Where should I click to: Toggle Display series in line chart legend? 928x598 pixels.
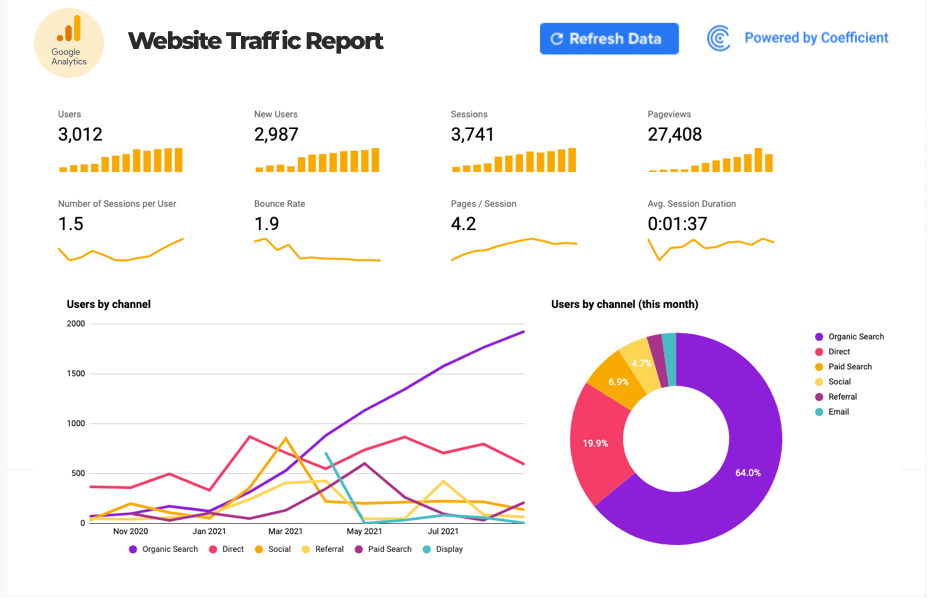pos(443,549)
